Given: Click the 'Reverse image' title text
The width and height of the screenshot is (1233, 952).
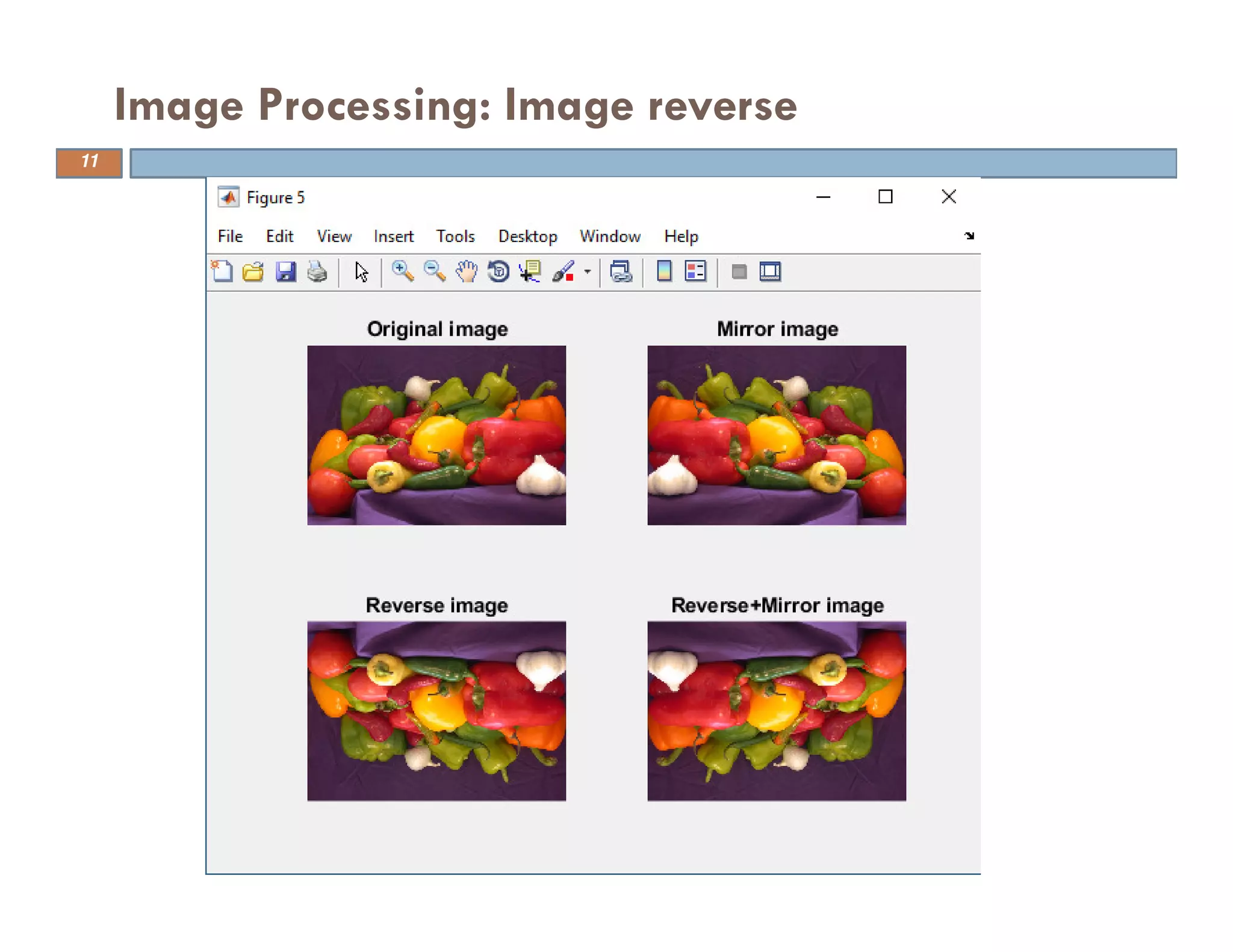Looking at the screenshot, I should [x=437, y=605].
